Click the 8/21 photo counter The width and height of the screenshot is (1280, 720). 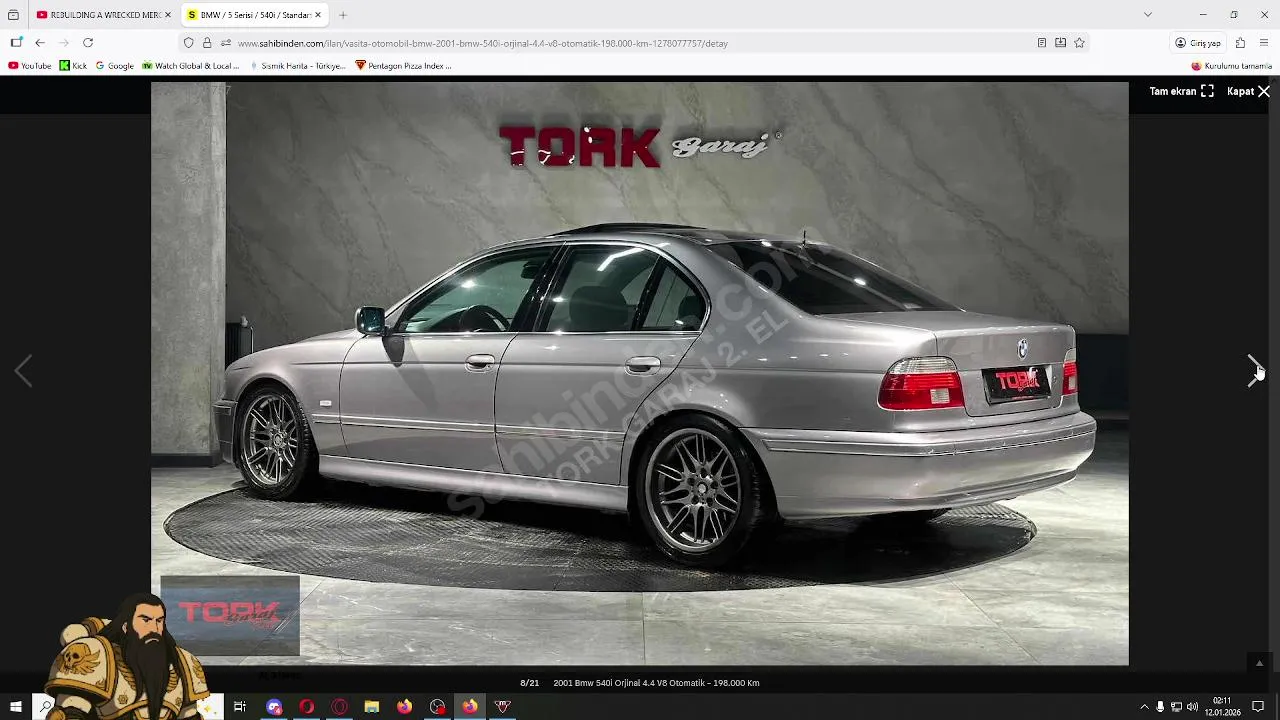tap(529, 683)
